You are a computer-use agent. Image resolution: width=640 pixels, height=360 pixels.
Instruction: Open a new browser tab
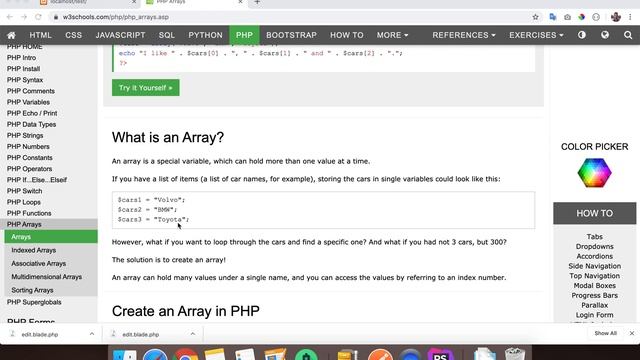tap(257, 2)
